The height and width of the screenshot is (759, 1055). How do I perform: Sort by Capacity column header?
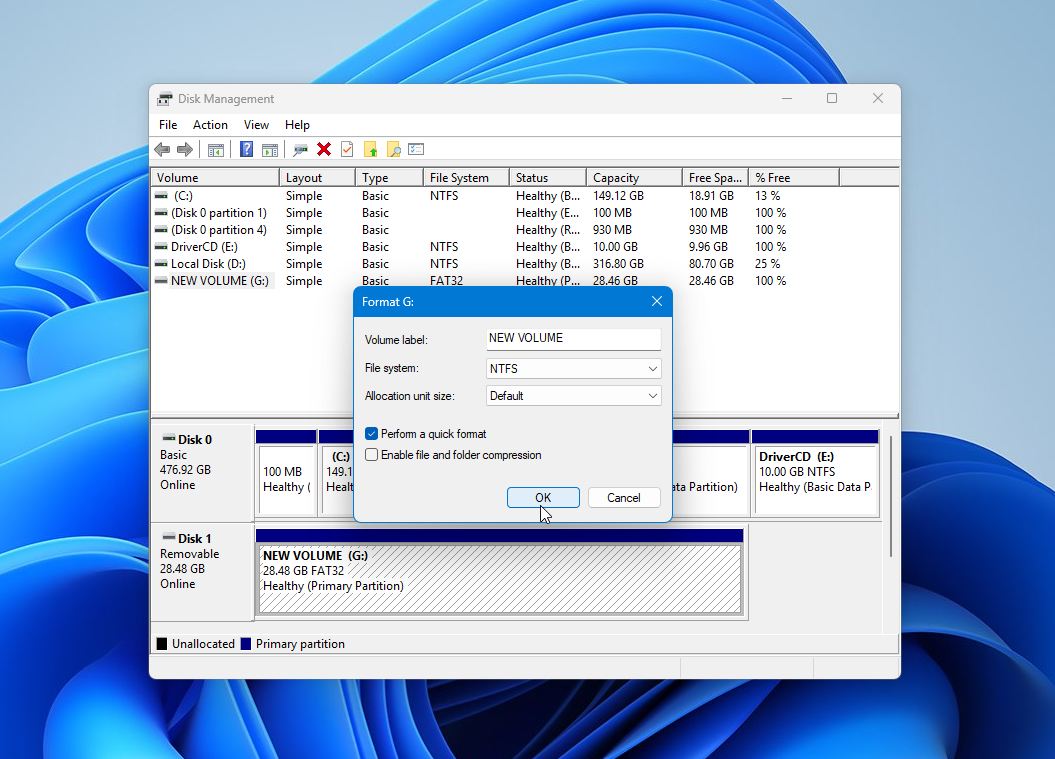pyautogui.click(x=634, y=178)
